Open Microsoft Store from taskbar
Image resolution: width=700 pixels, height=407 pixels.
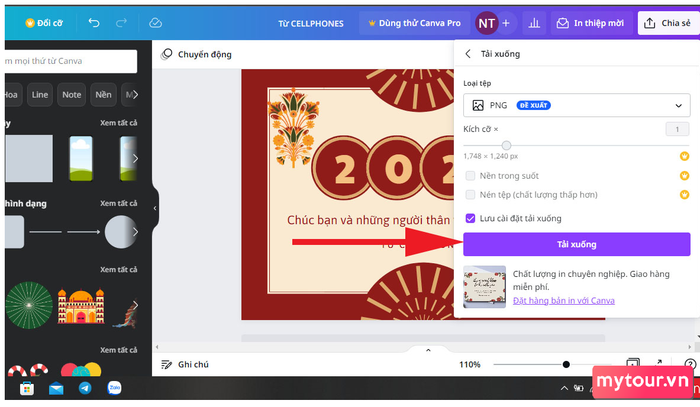coord(27,388)
